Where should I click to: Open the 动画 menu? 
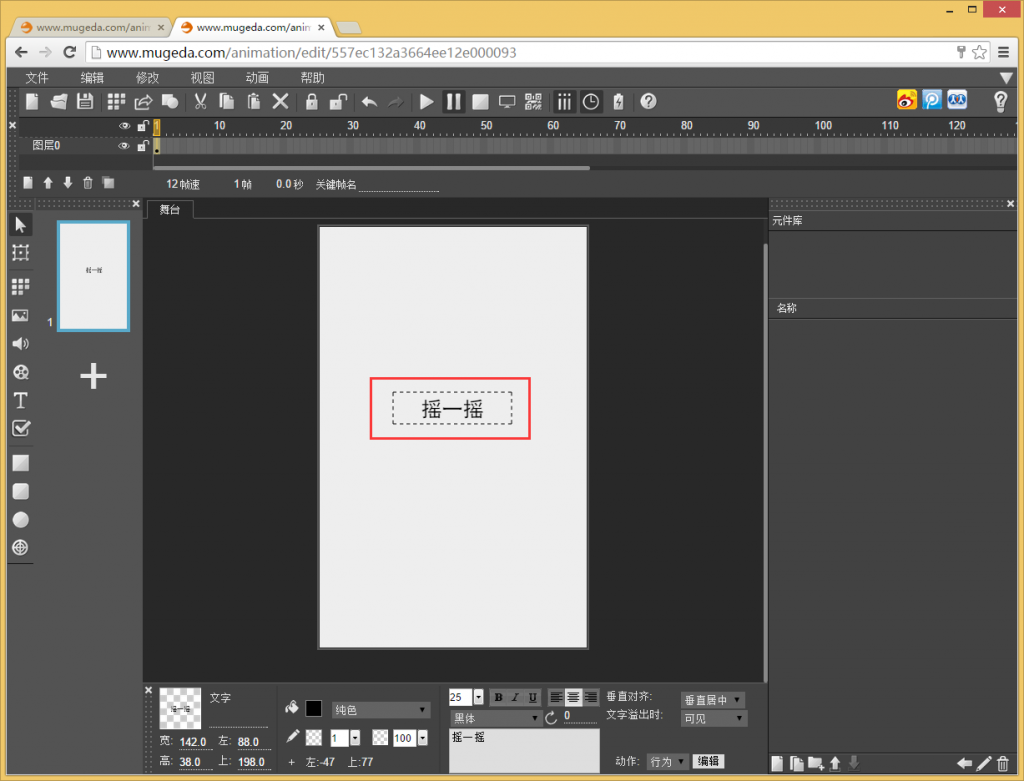tap(257, 78)
